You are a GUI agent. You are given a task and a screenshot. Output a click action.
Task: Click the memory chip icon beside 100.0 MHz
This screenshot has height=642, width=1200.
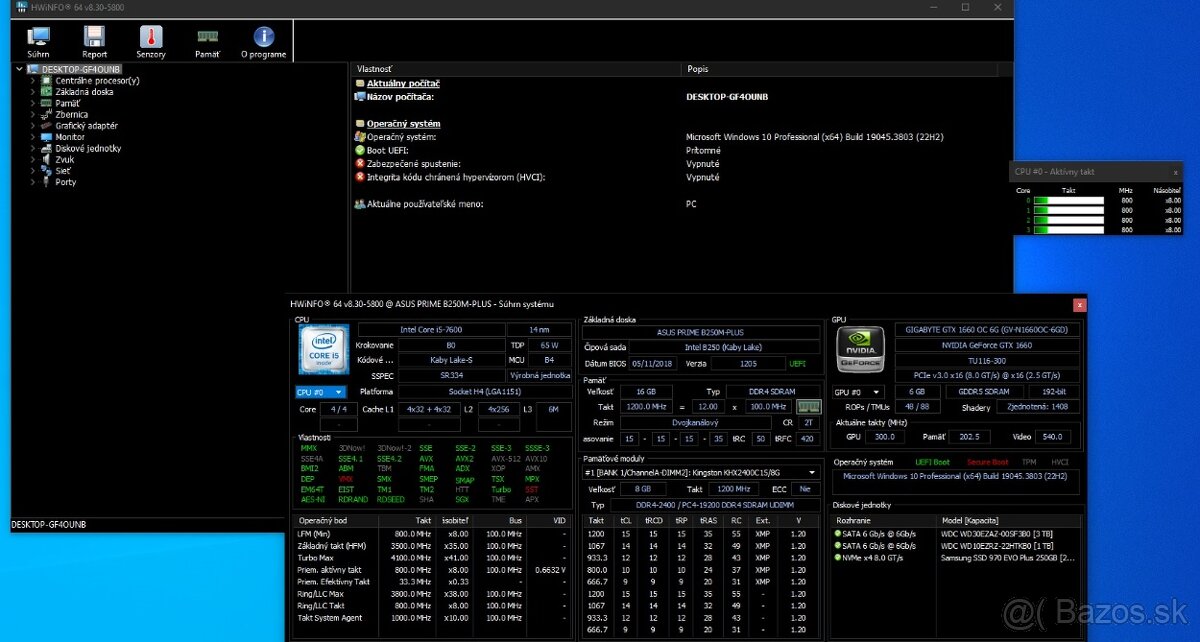[809, 407]
